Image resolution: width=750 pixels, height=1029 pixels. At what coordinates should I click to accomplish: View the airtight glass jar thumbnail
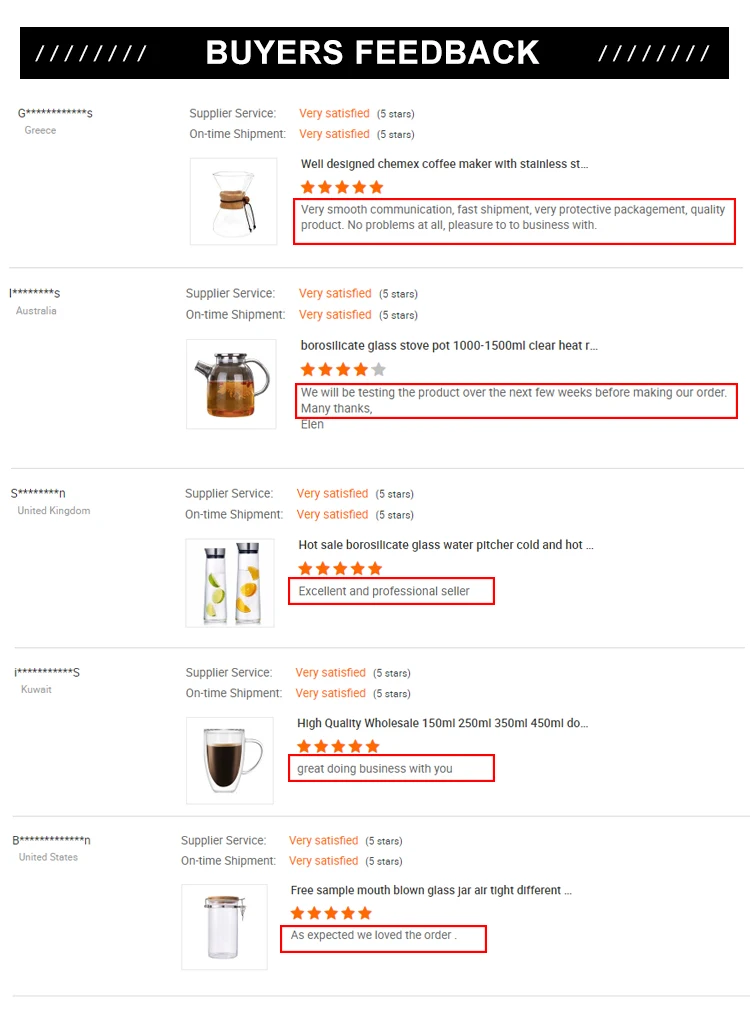[x=224, y=926]
